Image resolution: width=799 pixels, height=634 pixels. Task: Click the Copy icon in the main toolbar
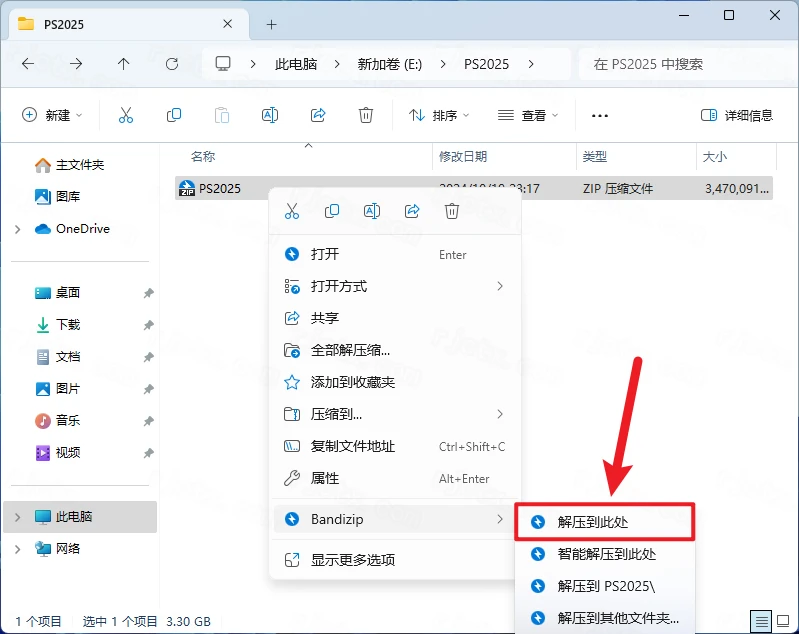point(174,115)
